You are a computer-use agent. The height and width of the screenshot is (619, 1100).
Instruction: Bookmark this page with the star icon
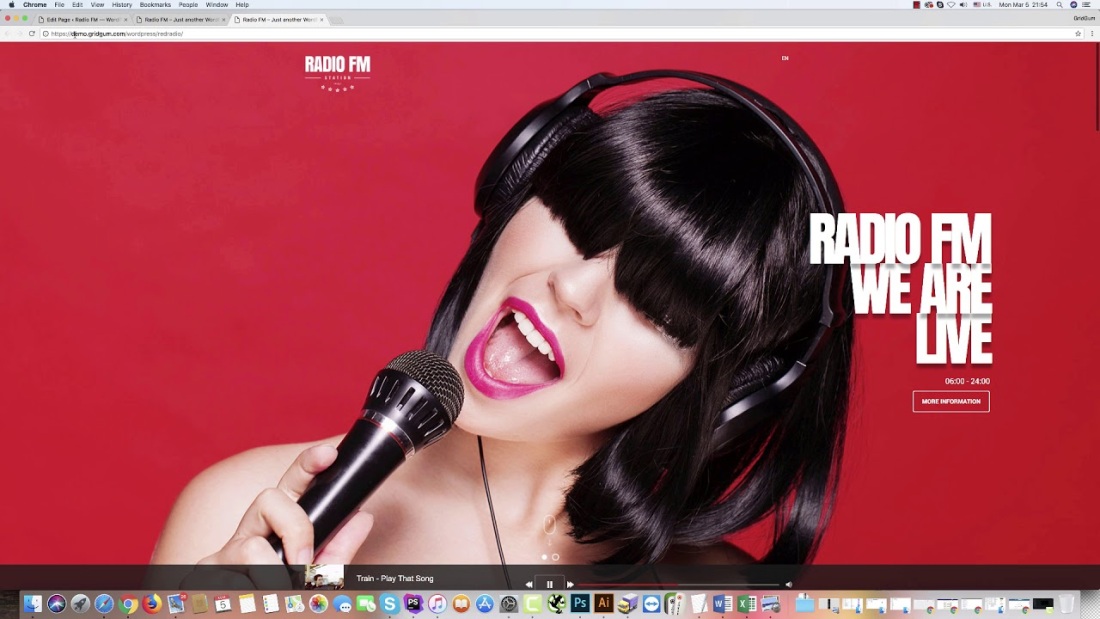[1078, 33]
